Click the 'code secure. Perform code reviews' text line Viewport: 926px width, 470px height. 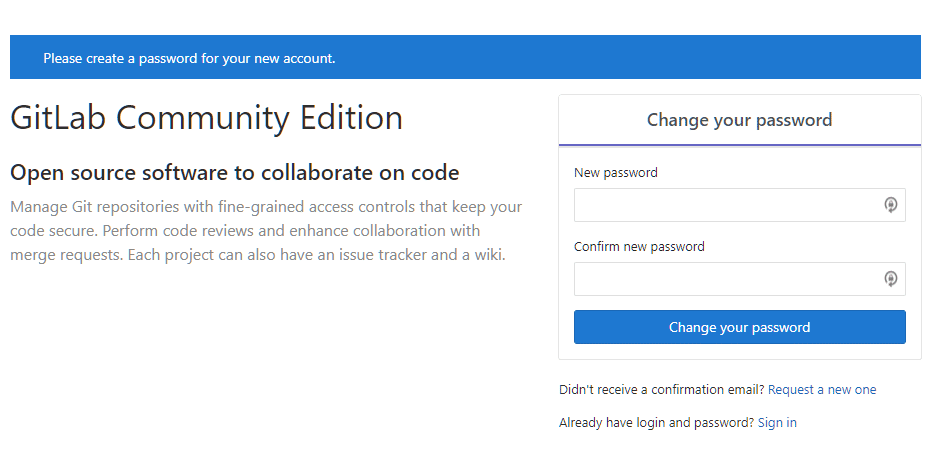coord(245,230)
